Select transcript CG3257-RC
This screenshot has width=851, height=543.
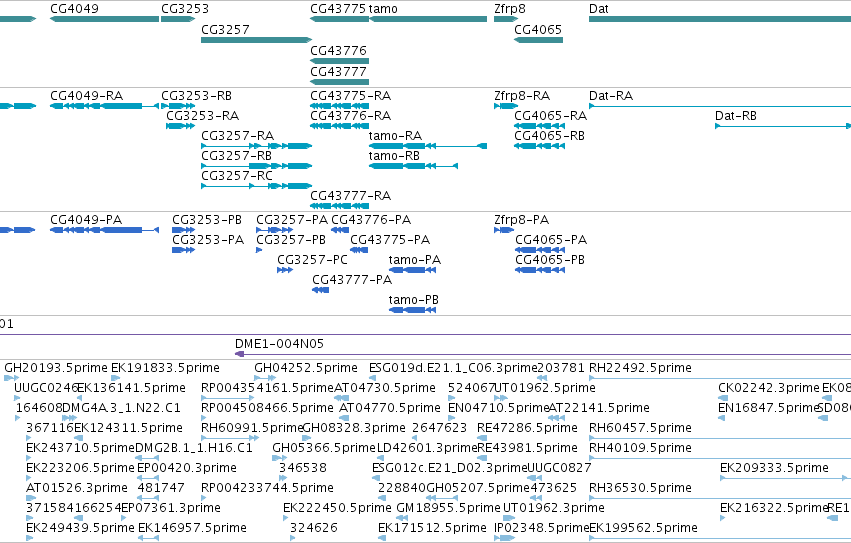(x=256, y=186)
